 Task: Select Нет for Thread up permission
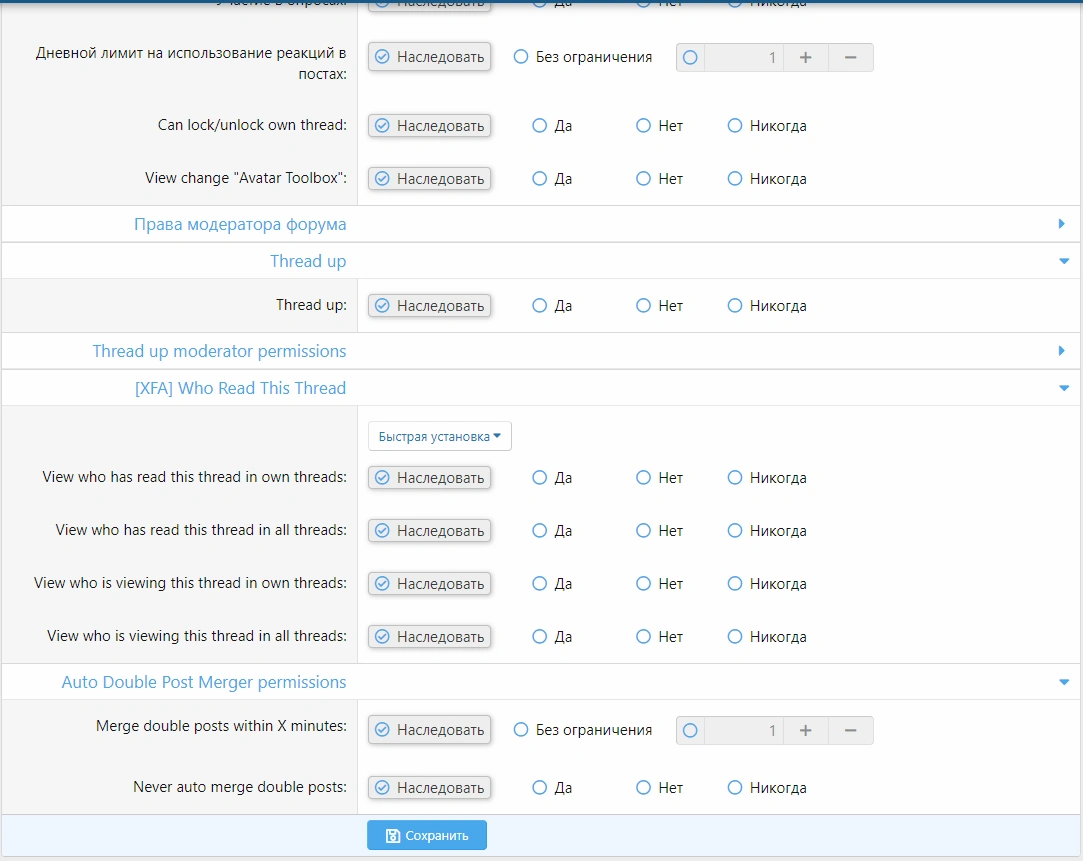pos(644,306)
